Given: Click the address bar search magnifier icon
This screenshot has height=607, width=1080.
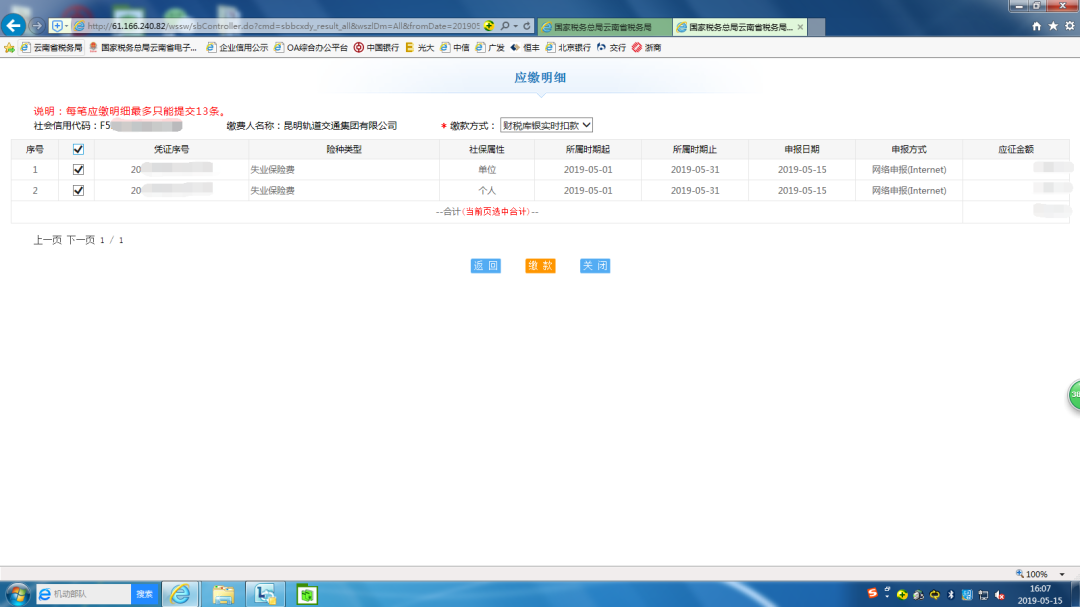Looking at the screenshot, I should (x=505, y=26).
